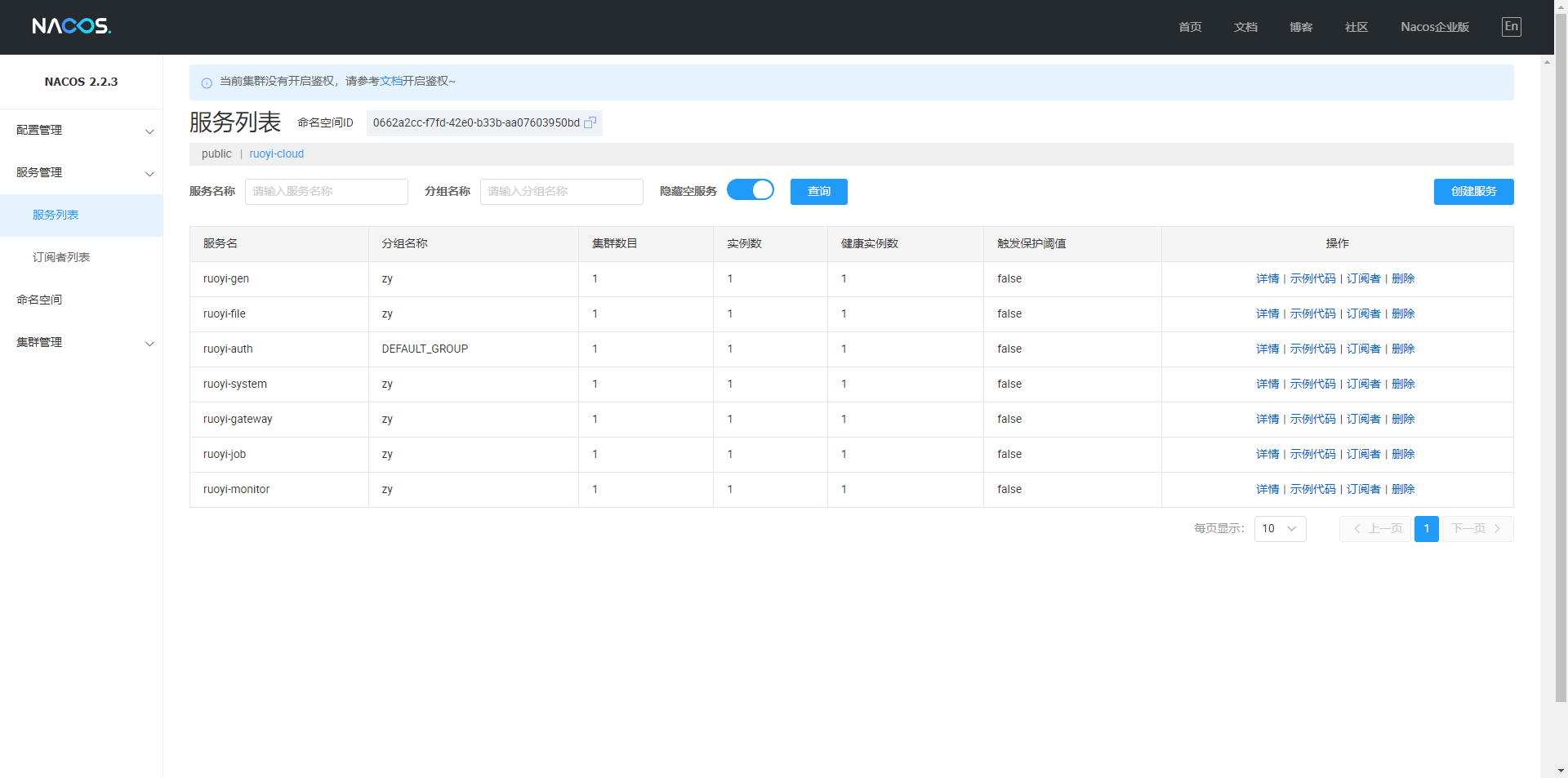This screenshot has width=1568, height=778.
Task: Open 详情 for ruoyi-gateway
Action: 1267,420
